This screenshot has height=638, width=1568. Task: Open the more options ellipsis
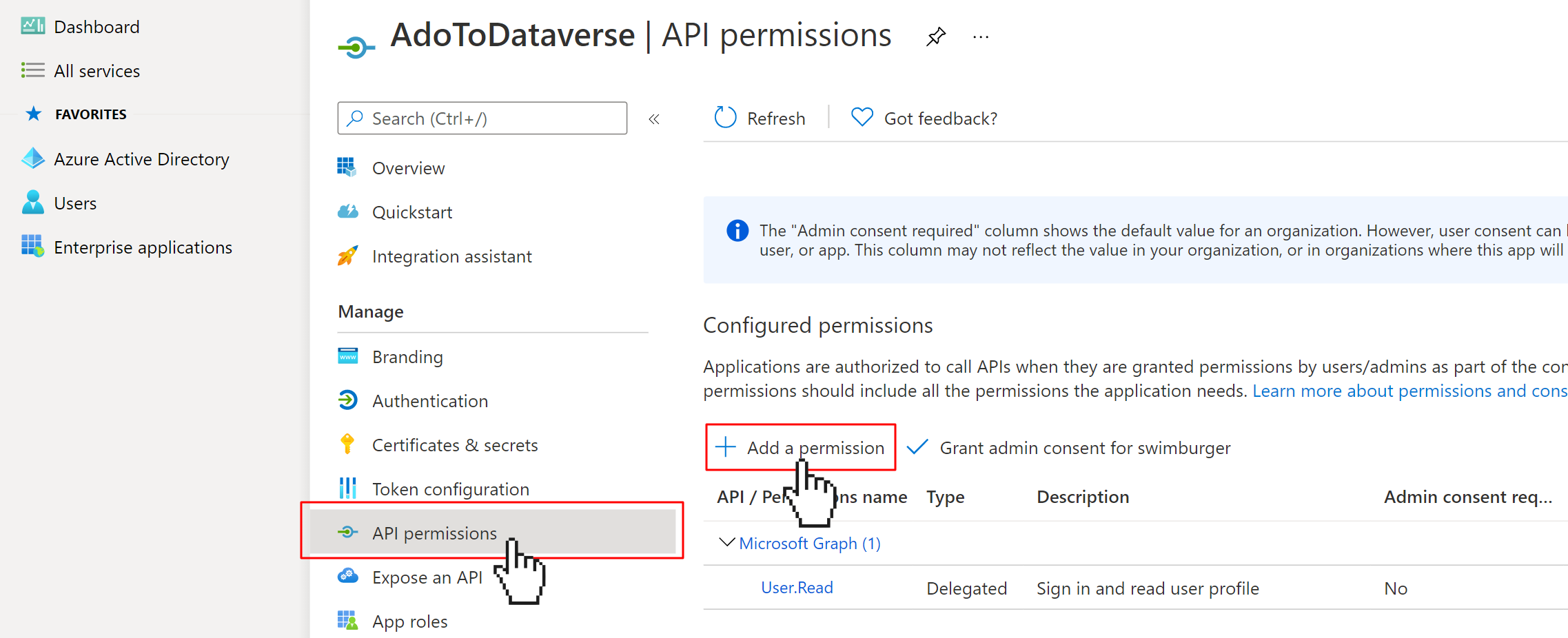(981, 37)
